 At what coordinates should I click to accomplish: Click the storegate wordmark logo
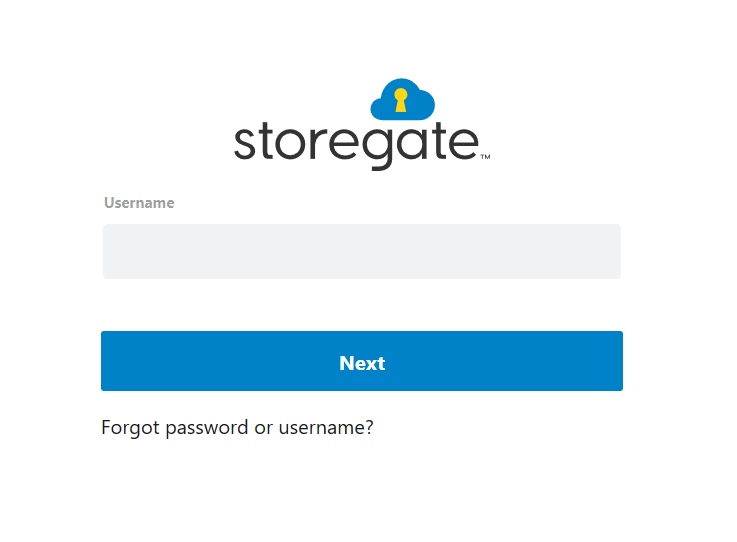356,143
